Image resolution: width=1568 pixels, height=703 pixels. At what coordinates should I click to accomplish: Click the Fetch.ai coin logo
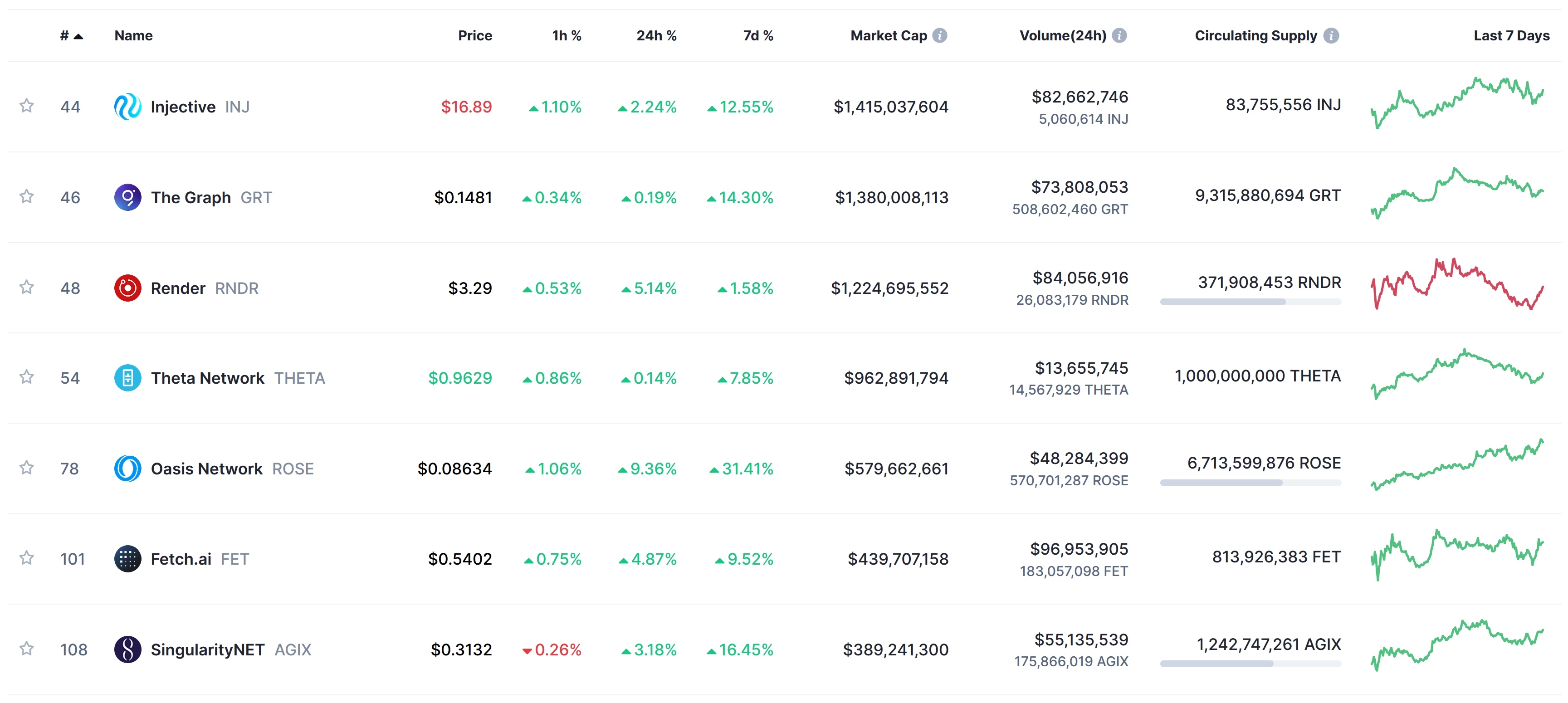(x=128, y=559)
